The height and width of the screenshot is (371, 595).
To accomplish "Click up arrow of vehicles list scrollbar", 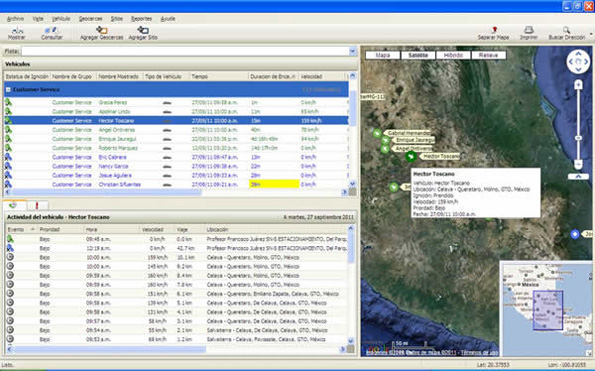I will click(352, 76).
